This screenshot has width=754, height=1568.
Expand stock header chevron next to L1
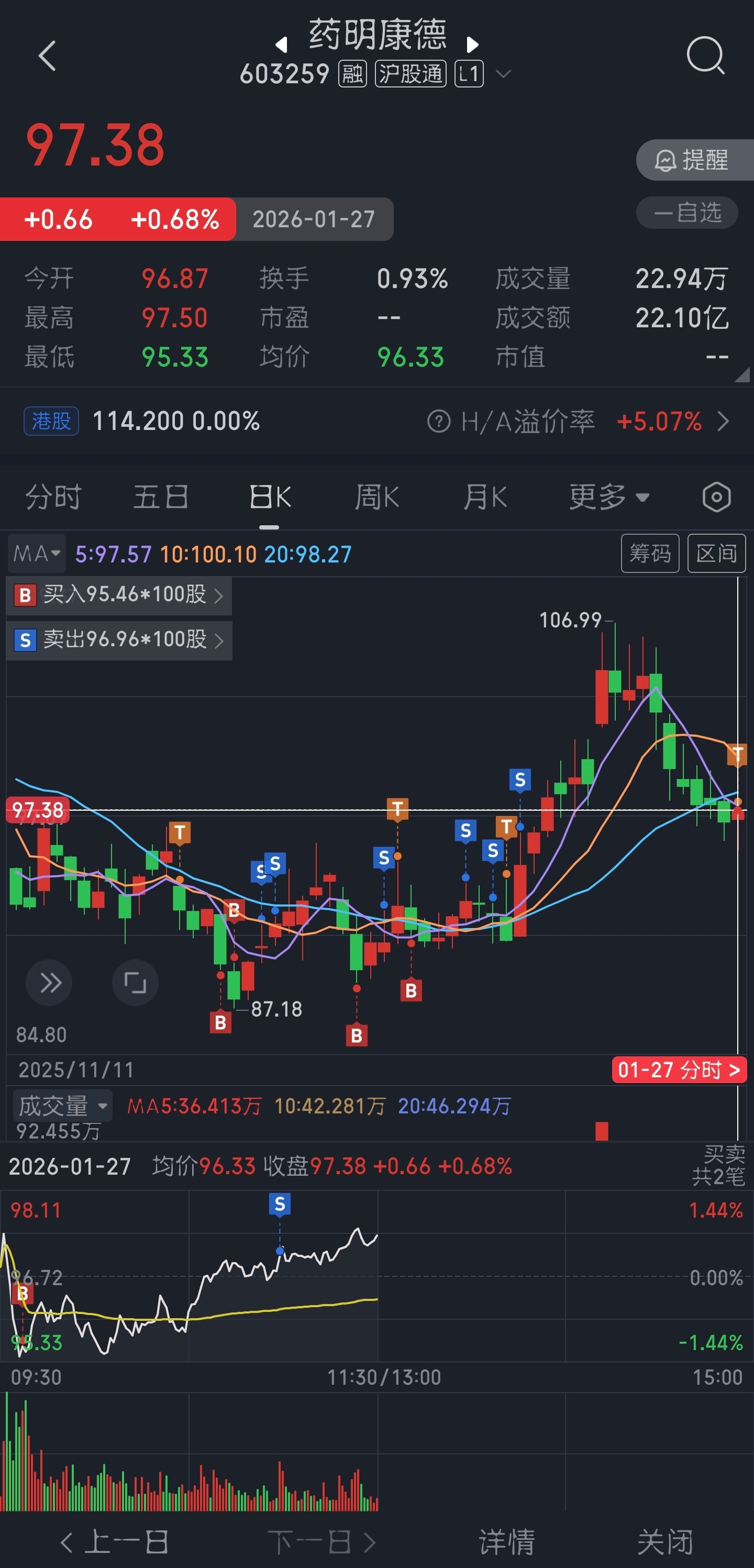click(503, 74)
